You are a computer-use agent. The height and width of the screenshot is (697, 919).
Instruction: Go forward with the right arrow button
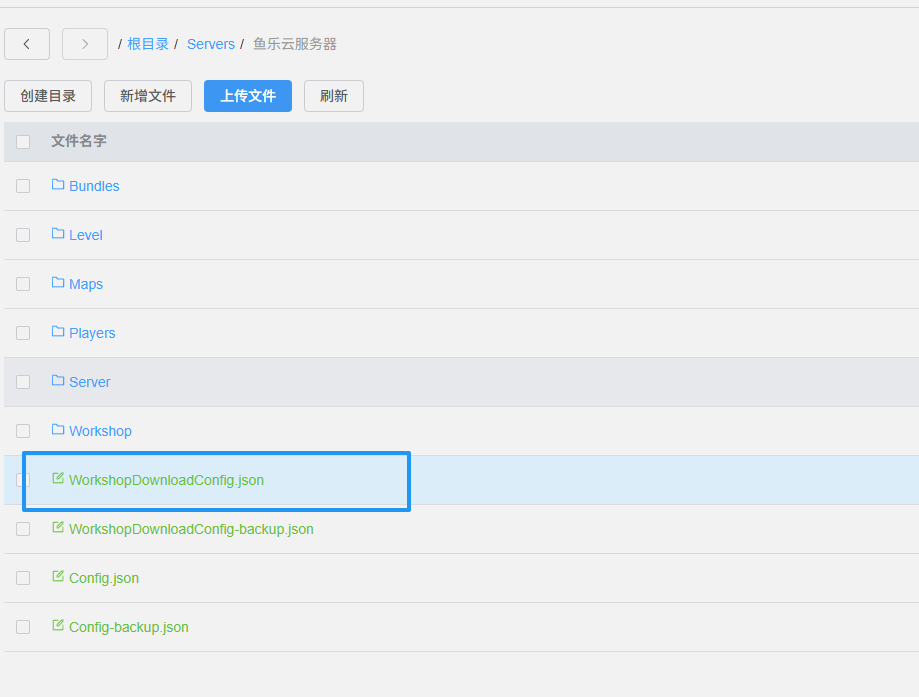tap(85, 44)
